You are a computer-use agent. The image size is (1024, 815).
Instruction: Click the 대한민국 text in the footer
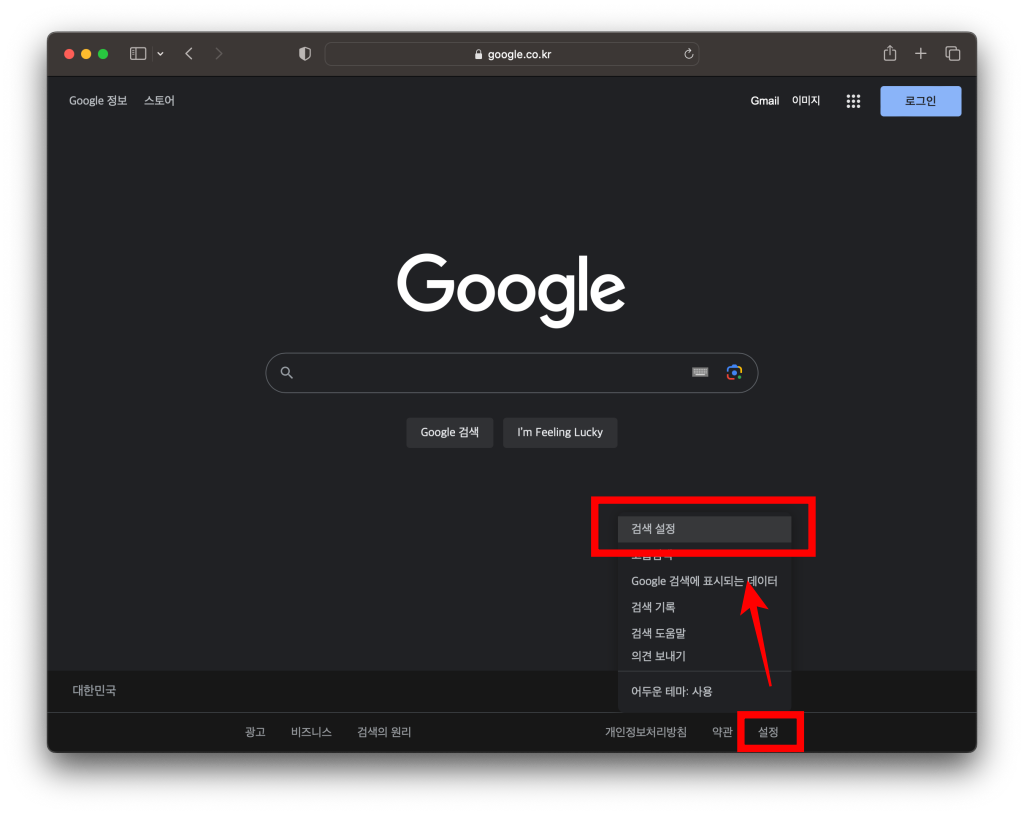[x=94, y=690]
